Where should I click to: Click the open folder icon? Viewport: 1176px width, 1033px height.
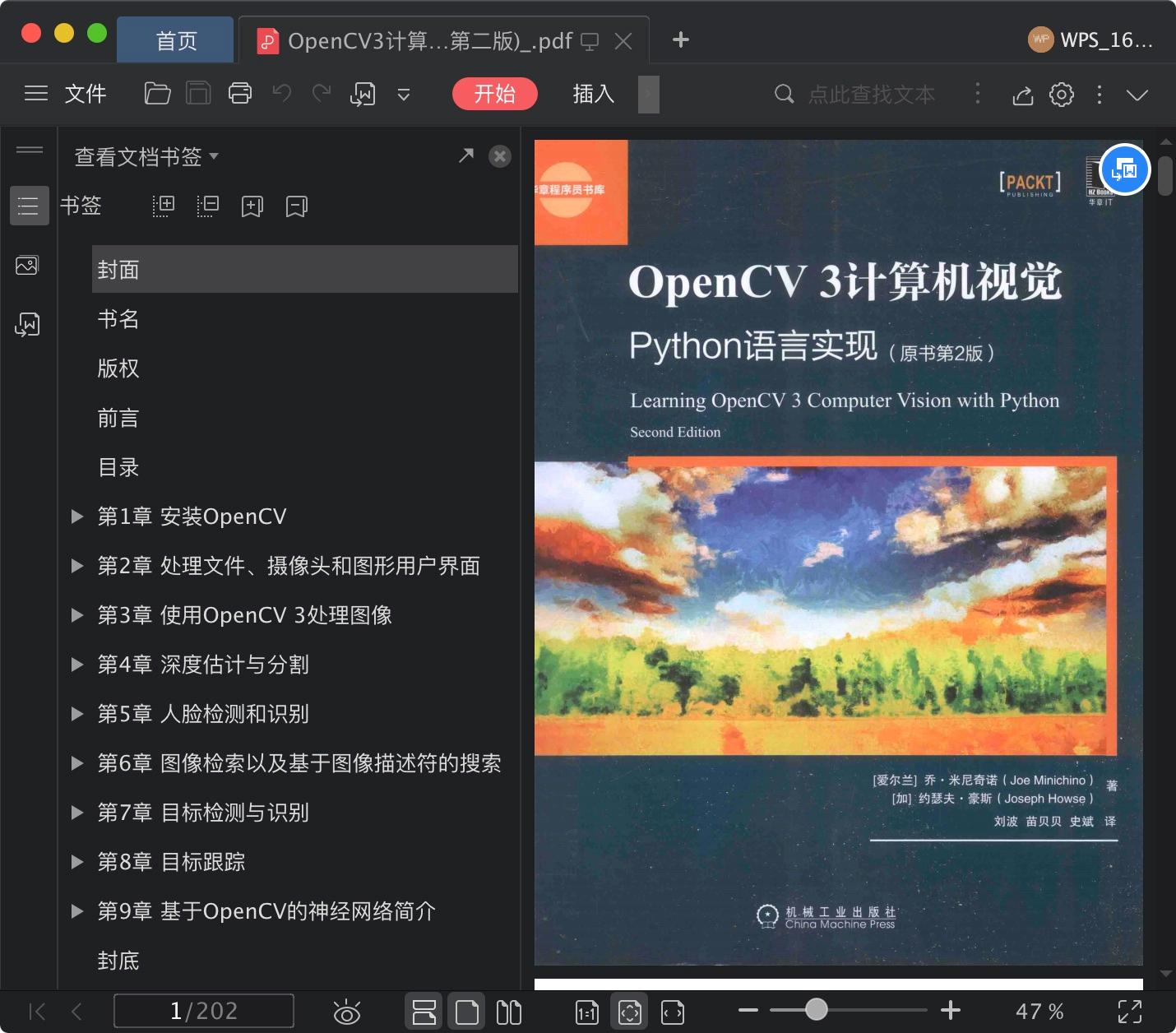157,94
